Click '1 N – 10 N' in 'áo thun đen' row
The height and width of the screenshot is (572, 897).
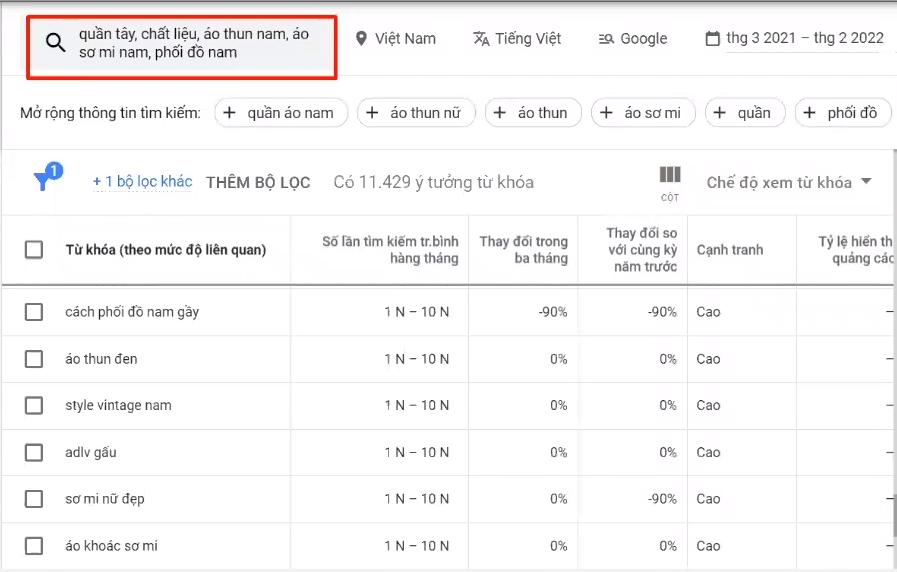(417, 359)
